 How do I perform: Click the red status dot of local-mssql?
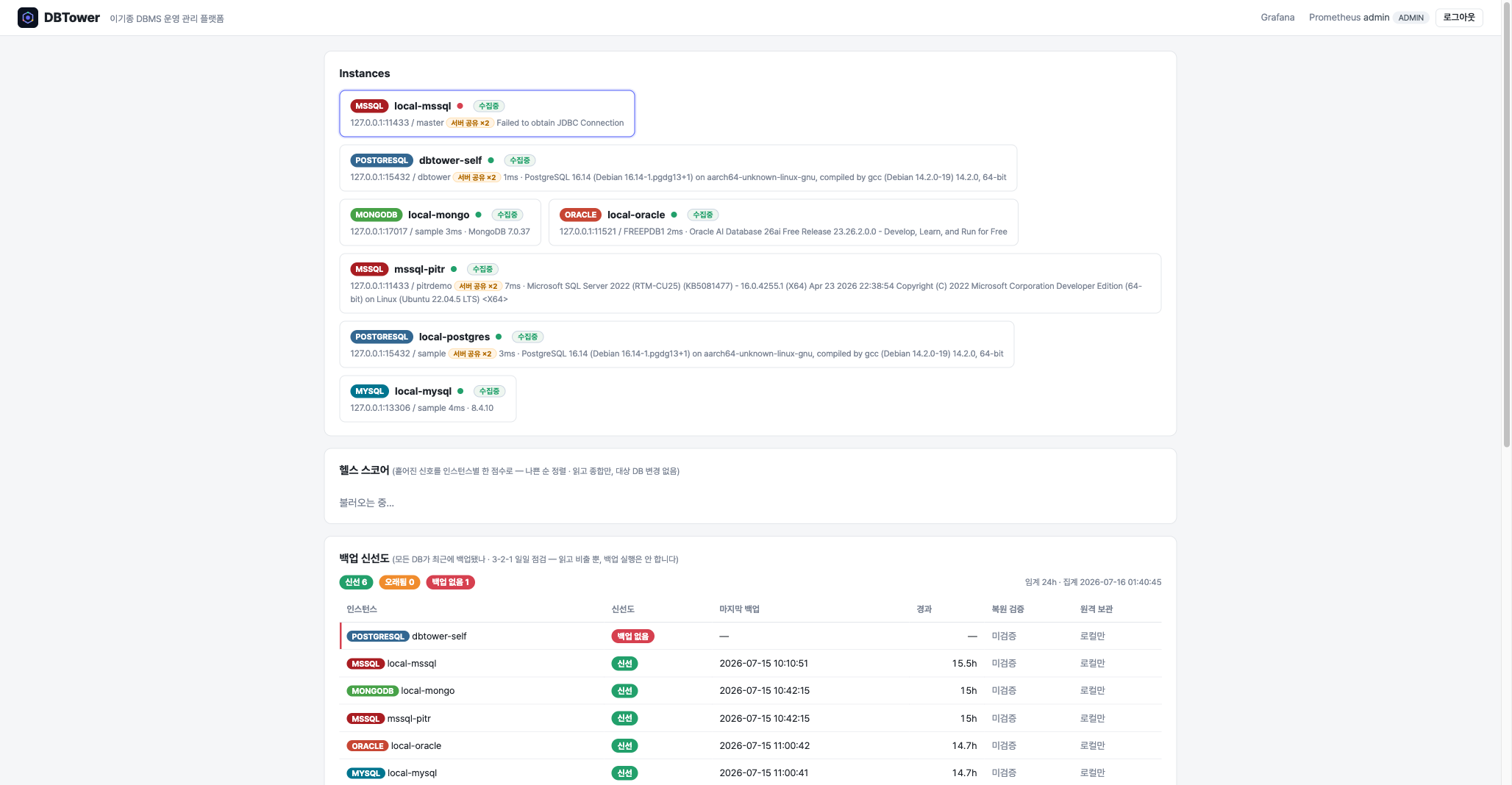460,106
